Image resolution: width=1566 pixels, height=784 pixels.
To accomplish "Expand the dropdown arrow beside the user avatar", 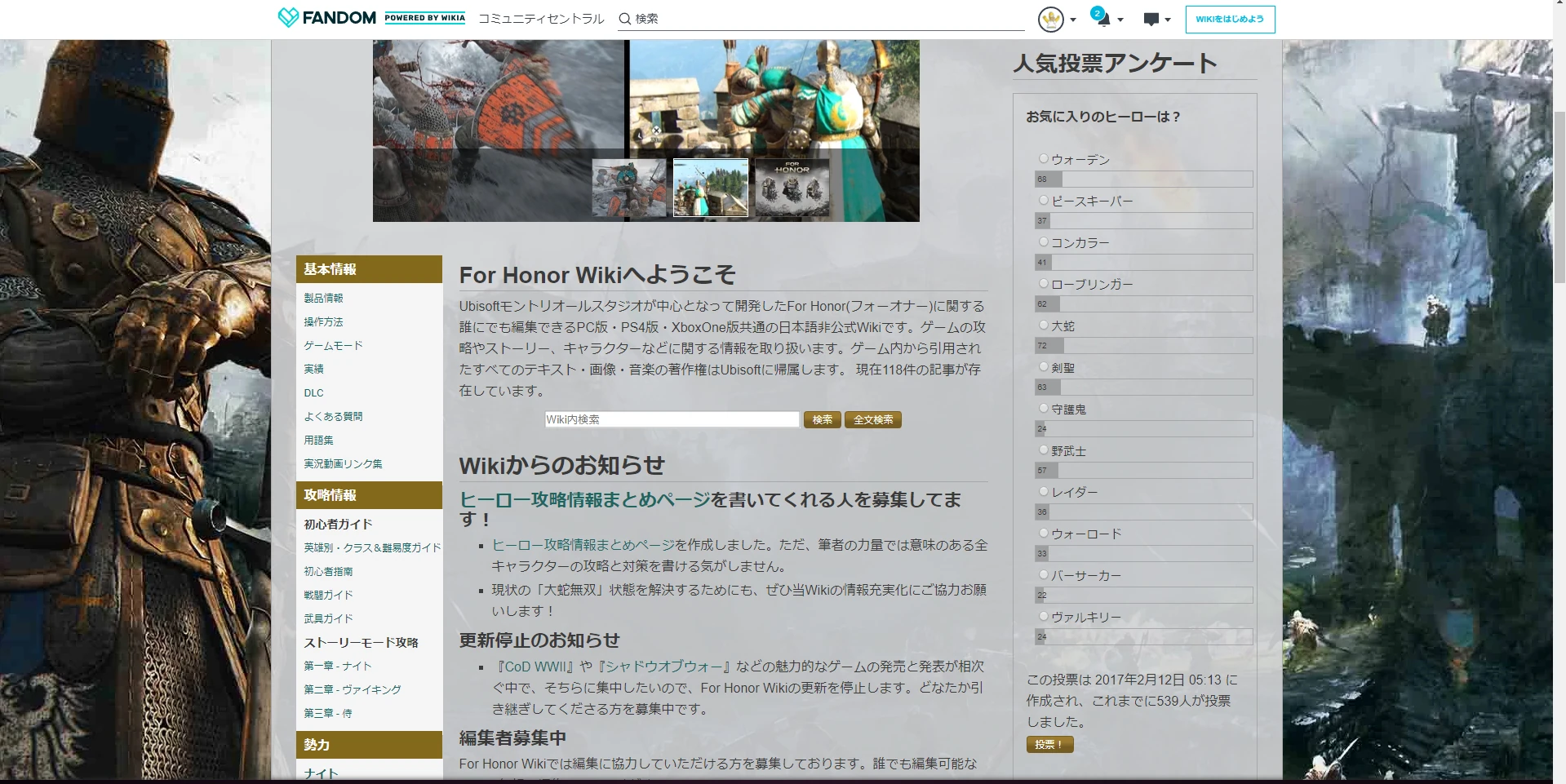I will (x=1073, y=20).
